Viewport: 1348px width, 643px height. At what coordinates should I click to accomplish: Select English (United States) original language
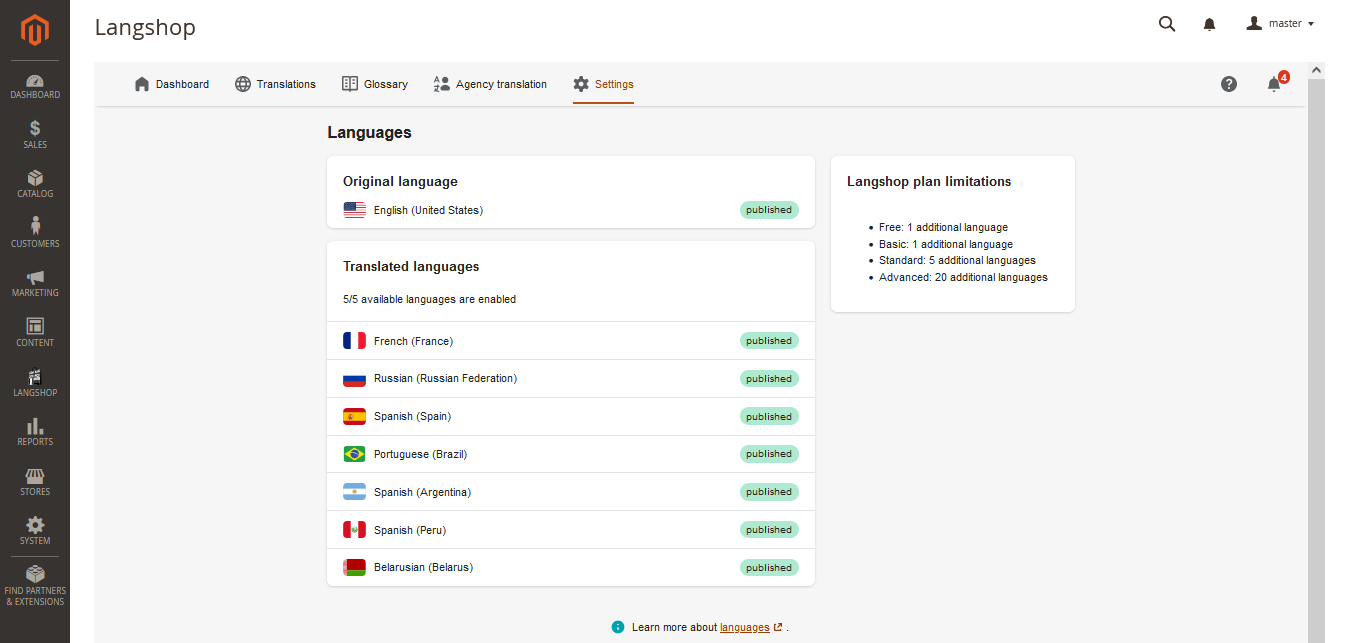(x=571, y=210)
